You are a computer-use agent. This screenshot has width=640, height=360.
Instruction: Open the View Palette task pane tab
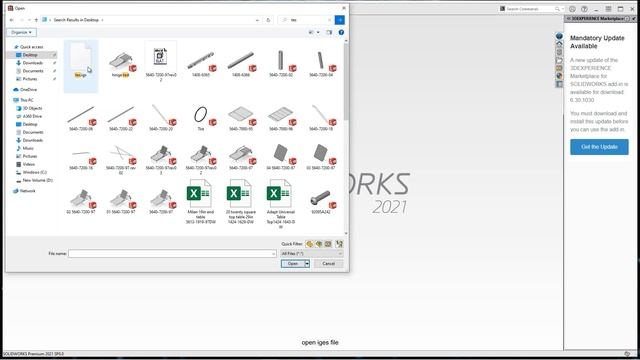[559, 68]
